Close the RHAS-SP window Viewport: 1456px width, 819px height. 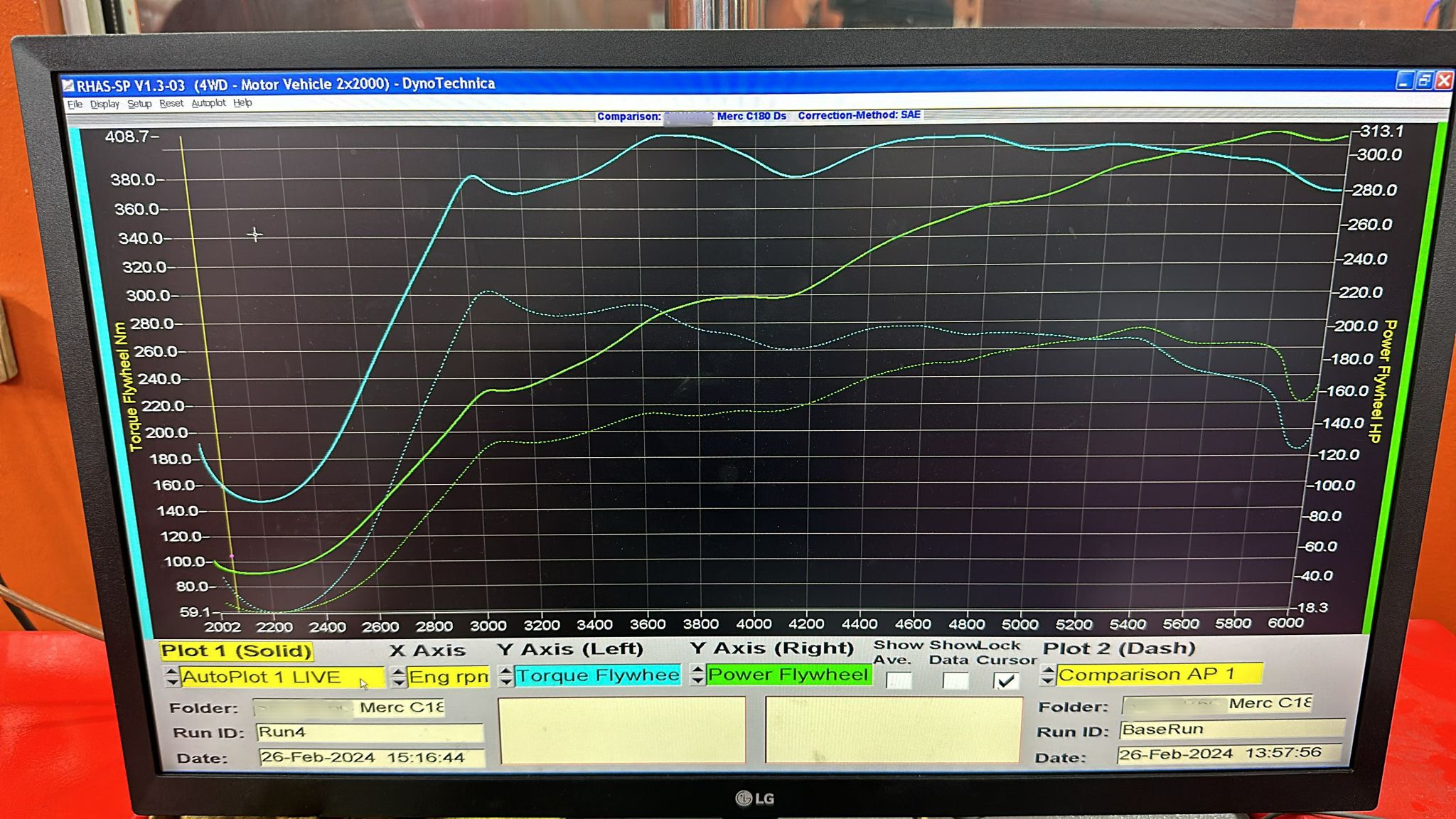[x=1443, y=80]
